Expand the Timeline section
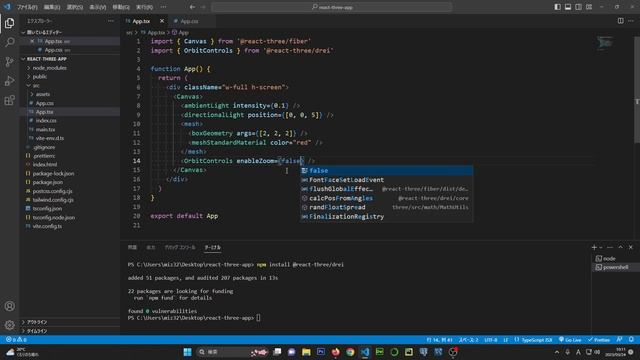This screenshot has width=640, height=360. [x=37, y=331]
